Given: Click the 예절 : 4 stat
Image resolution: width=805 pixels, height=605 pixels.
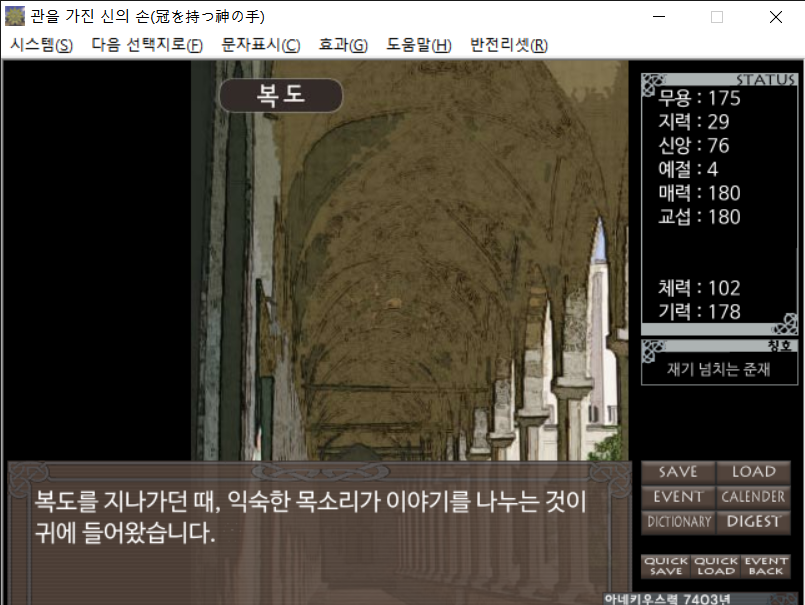Looking at the screenshot, I should [688, 169].
